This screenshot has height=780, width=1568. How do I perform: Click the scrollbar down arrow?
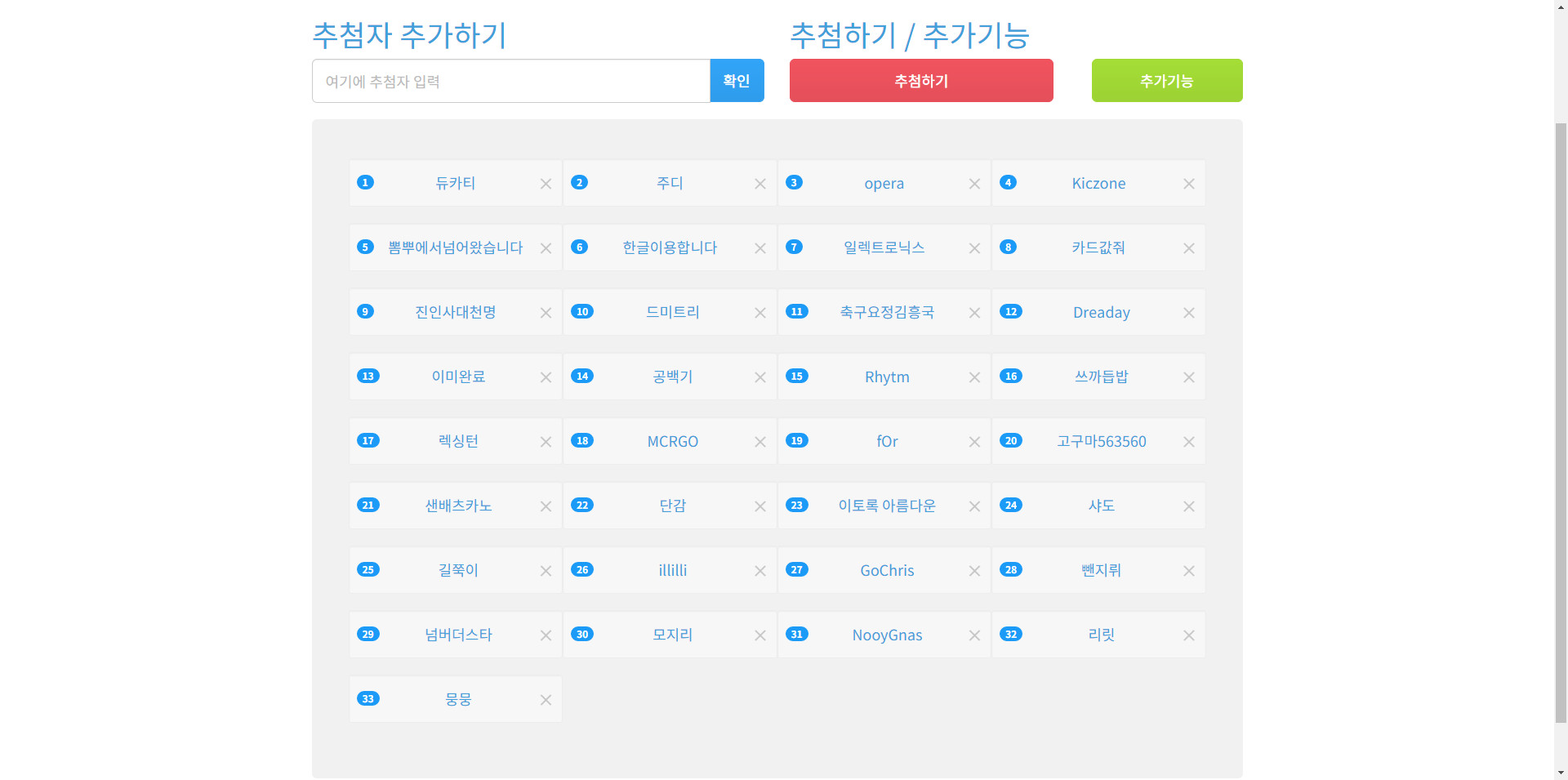tap(1560, 772)
